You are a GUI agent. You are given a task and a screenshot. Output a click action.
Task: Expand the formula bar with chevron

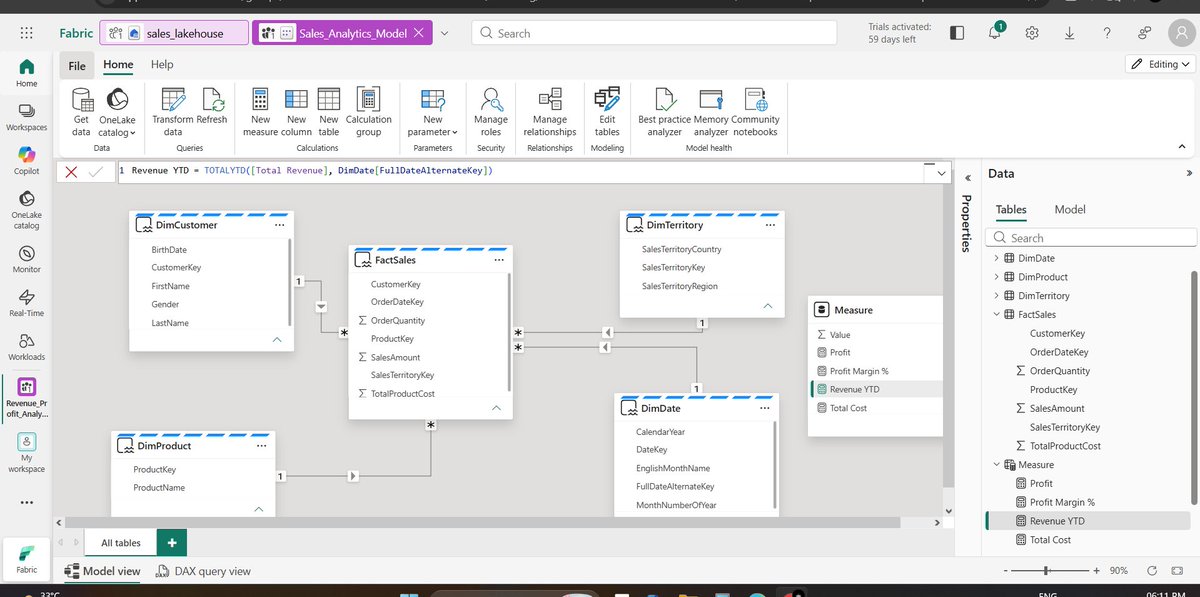(941, 172)
